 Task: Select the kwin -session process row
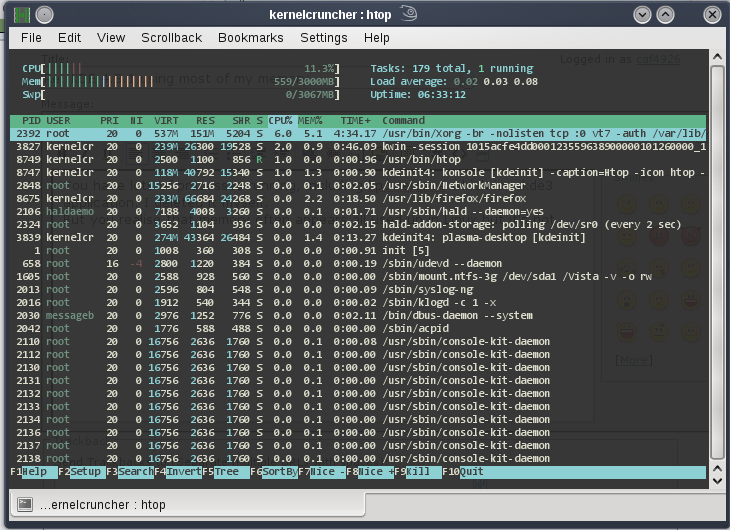(358, 147)
